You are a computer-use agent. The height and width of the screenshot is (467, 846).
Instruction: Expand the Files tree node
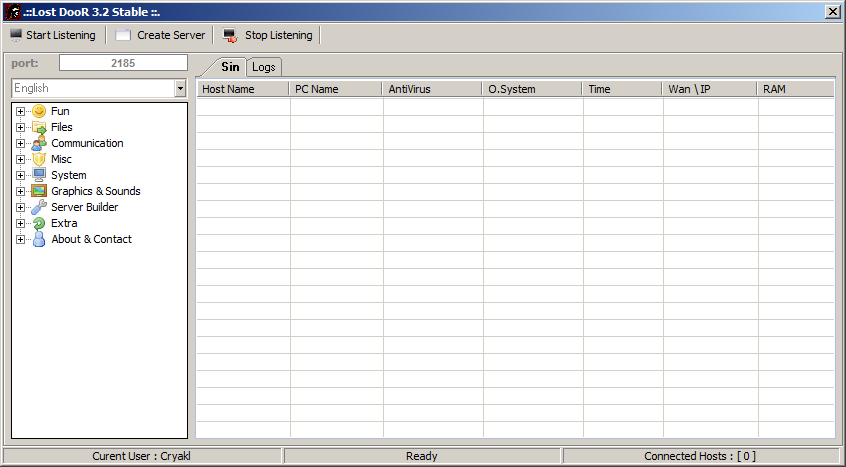tap(20, 127)
